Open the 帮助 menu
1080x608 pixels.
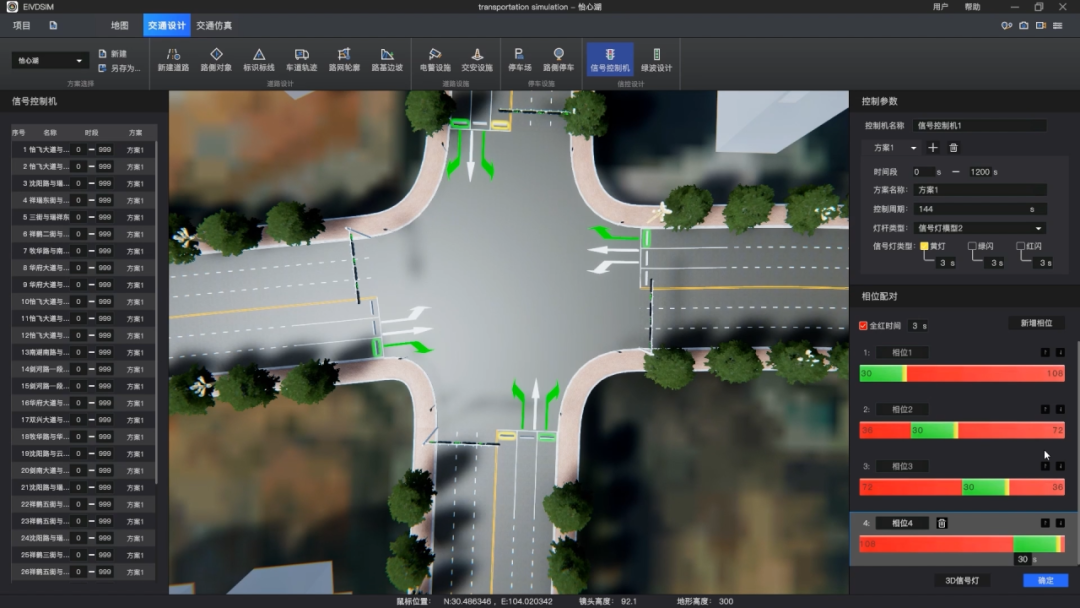973,7
